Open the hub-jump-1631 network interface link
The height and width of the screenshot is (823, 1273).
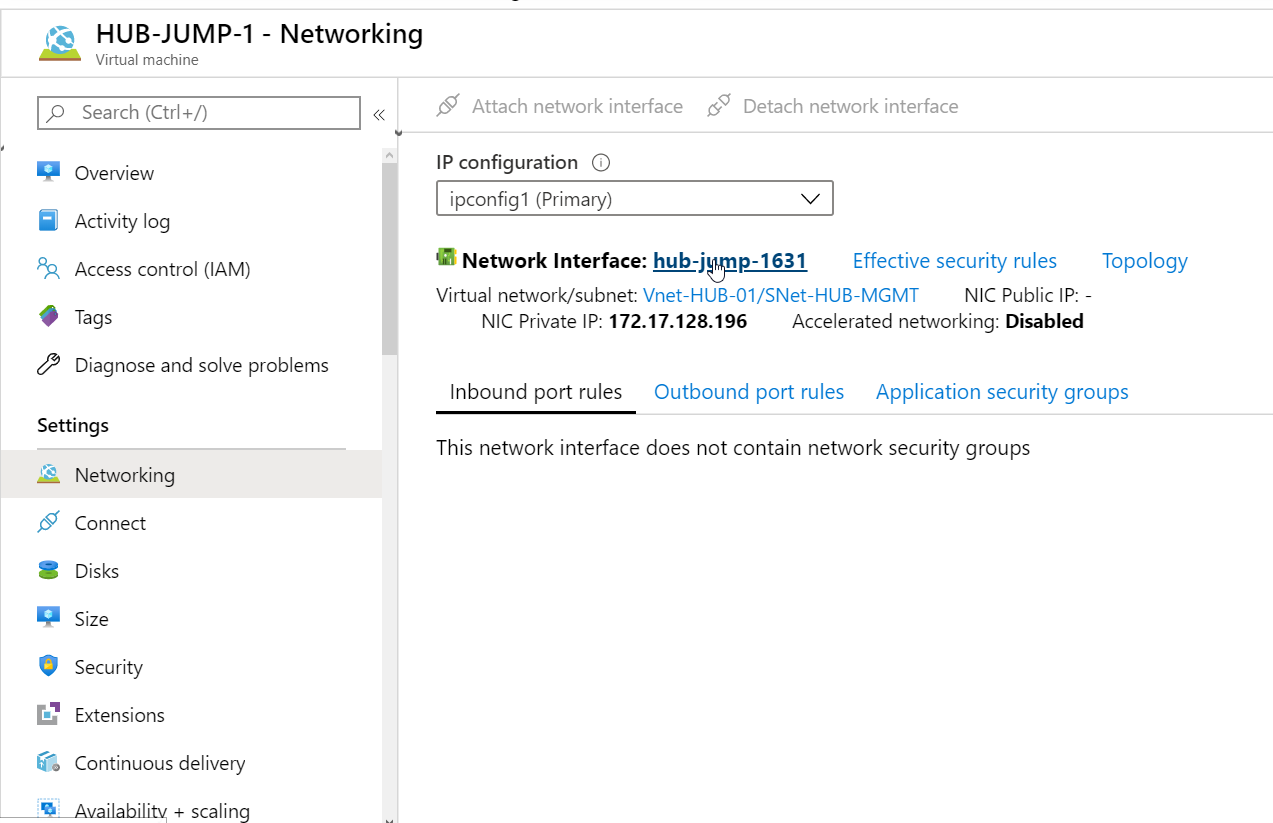click(x=730, y=261)
